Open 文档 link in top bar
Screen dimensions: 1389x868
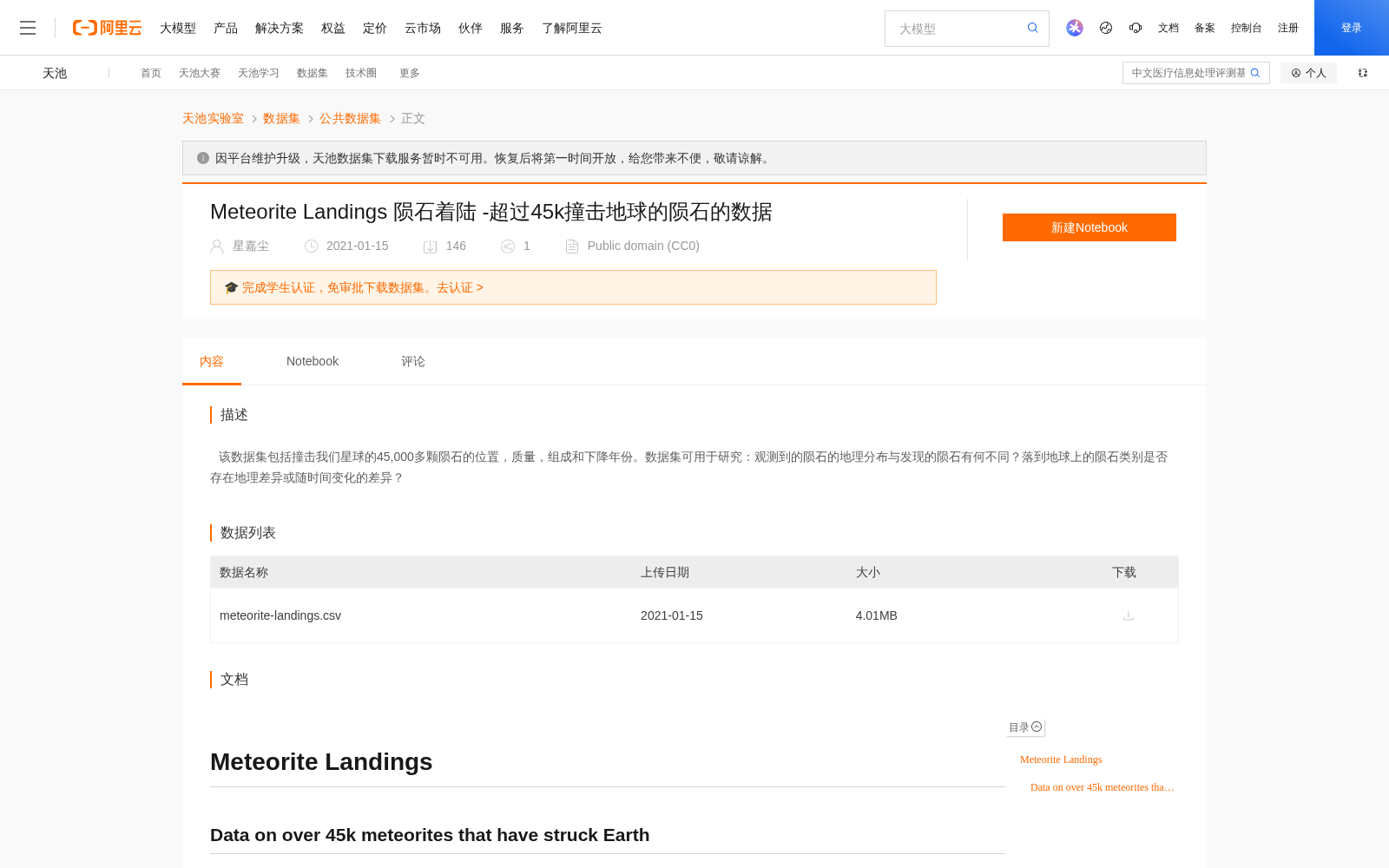(1168, 28)
